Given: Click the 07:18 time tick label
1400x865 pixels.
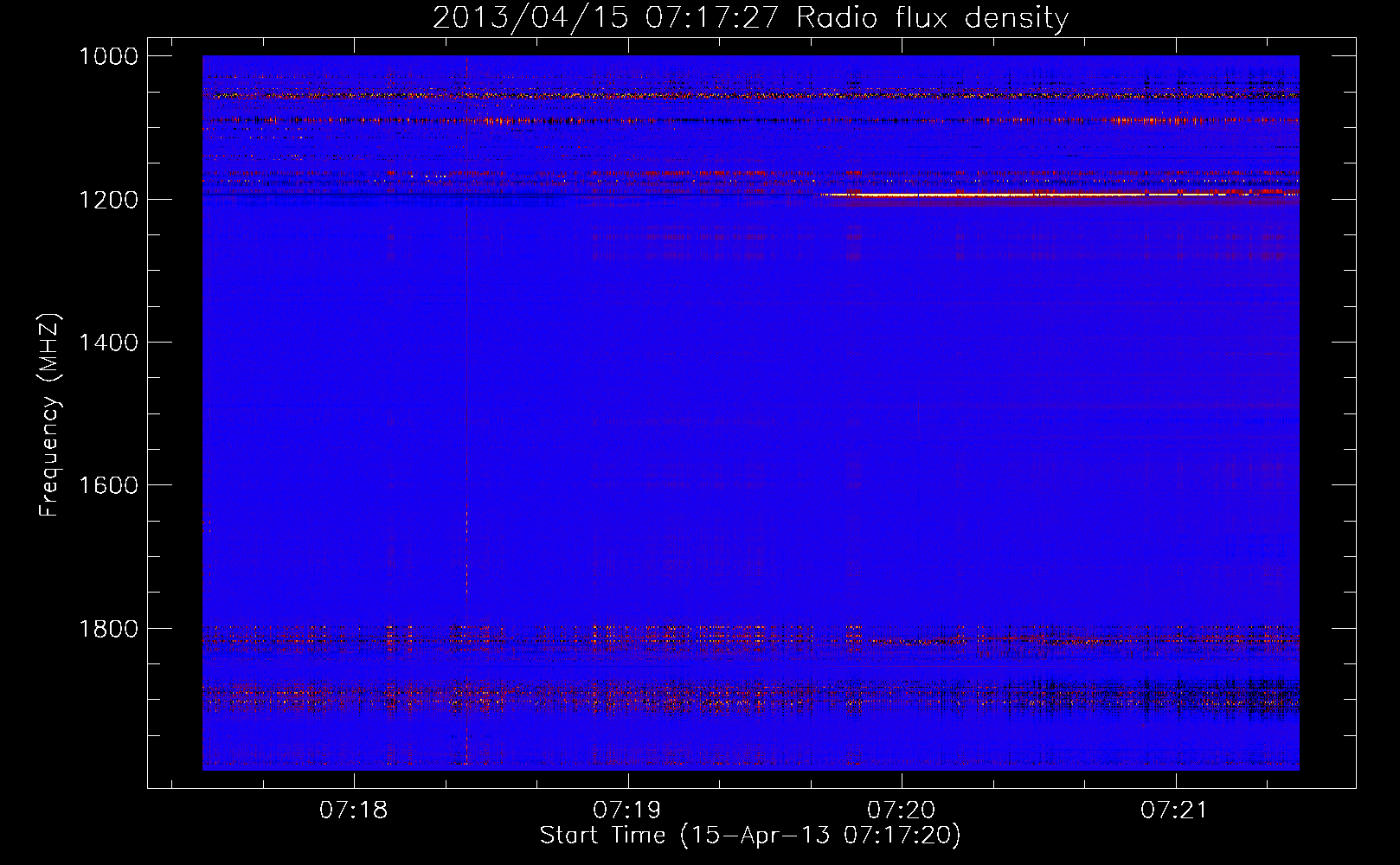Looking at the screenshot, I should [x=354, y=811].
